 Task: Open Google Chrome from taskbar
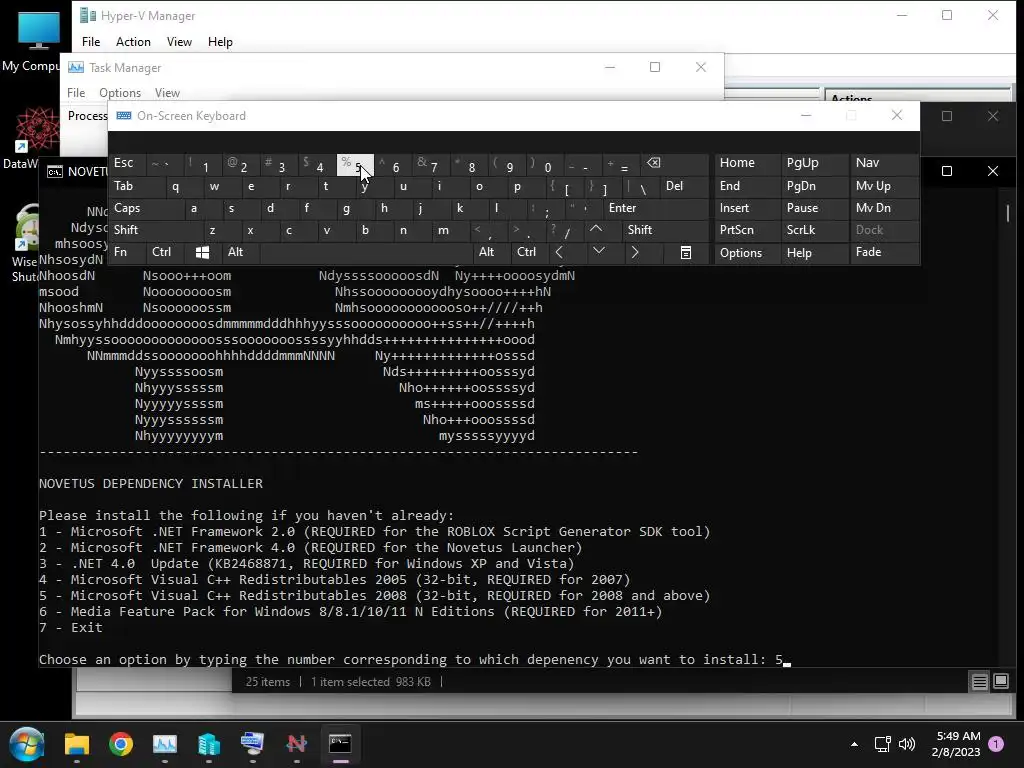tap(121, 744)
